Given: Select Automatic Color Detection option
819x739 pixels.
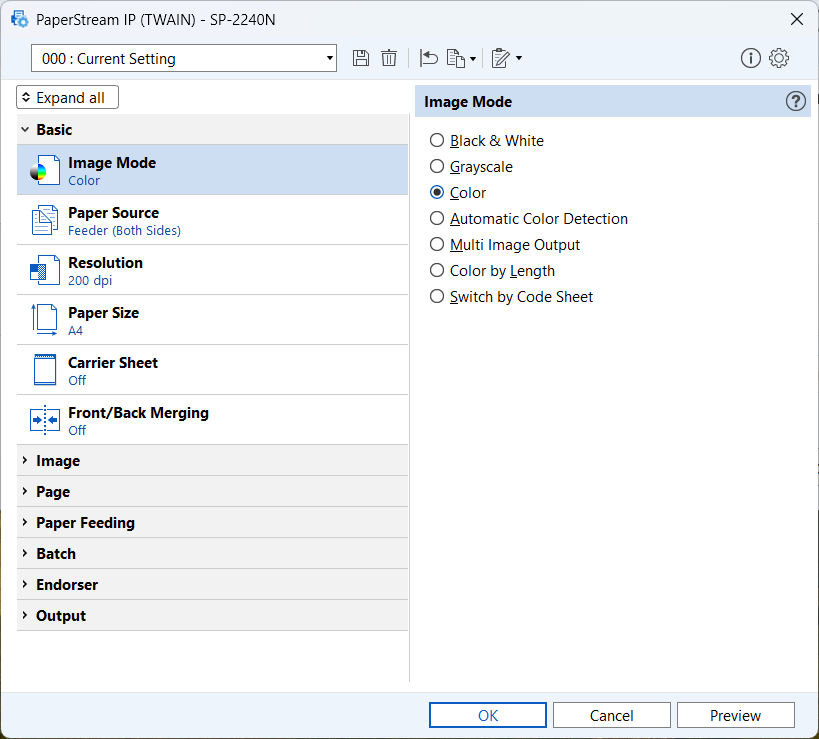Looking at the screenshot, I should pyautogui.click(x=437, y=218).
